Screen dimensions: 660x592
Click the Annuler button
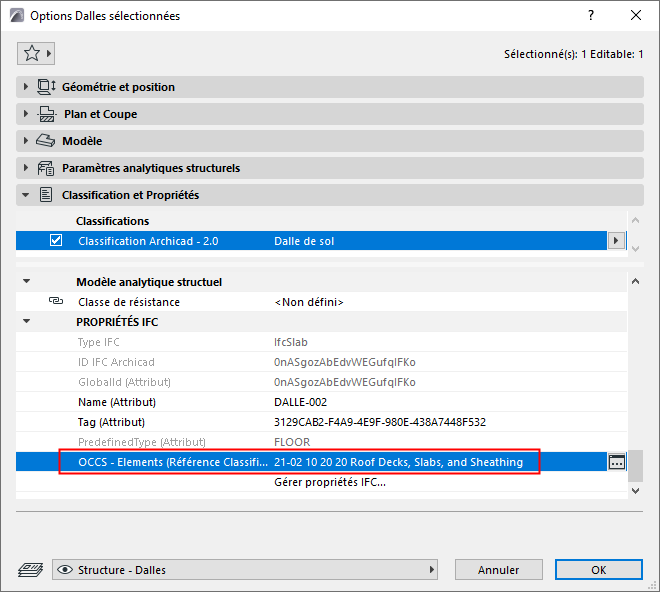click(x=499, y=570)
